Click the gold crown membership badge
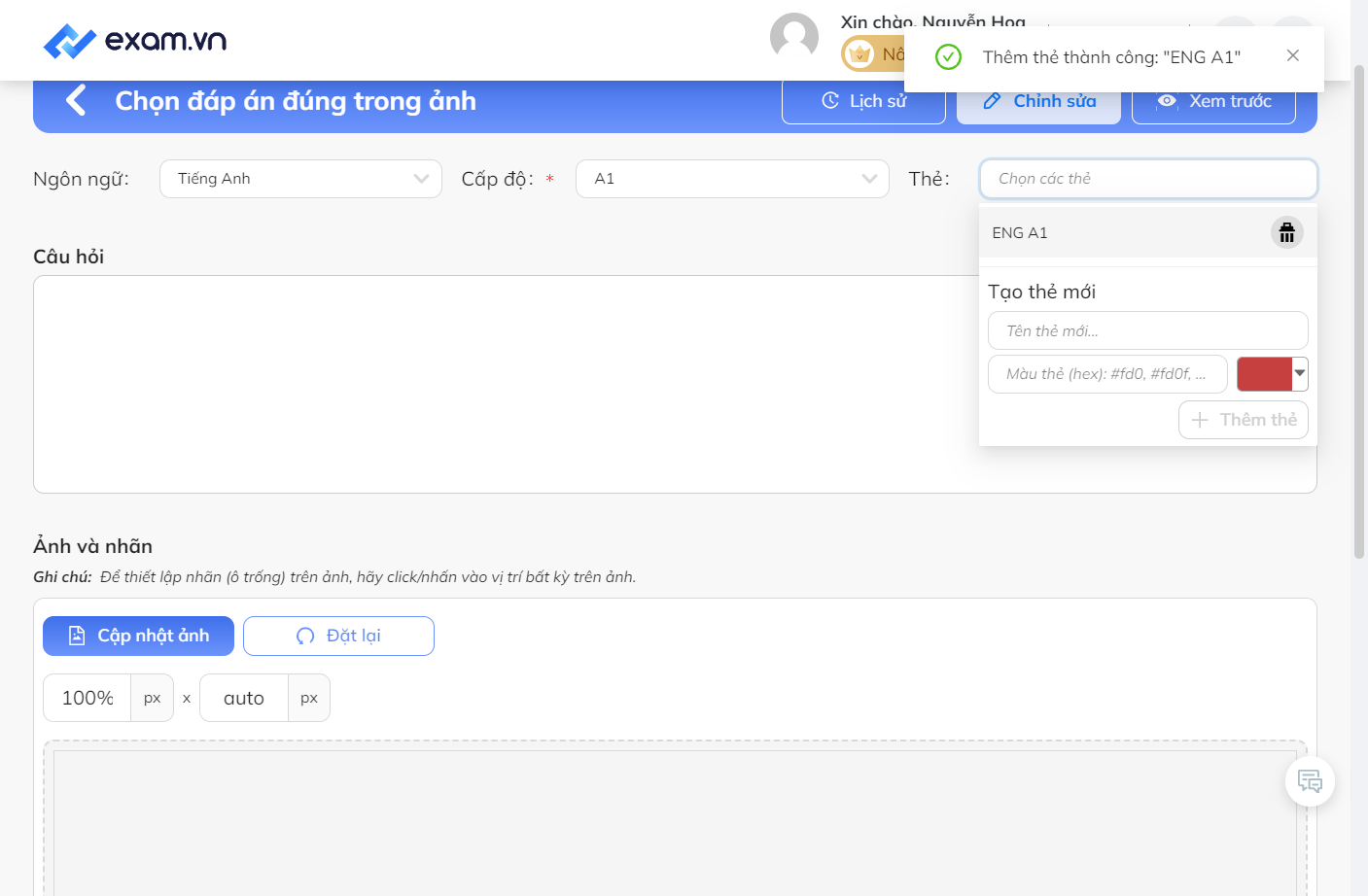 [859, 53]
